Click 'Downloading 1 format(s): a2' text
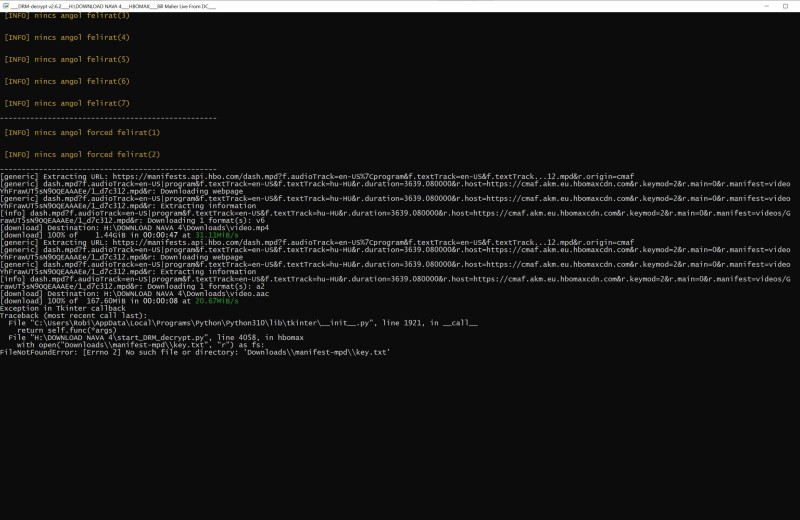Image resolution: width=800 pixels, height=520 pixels. [206, 286]
